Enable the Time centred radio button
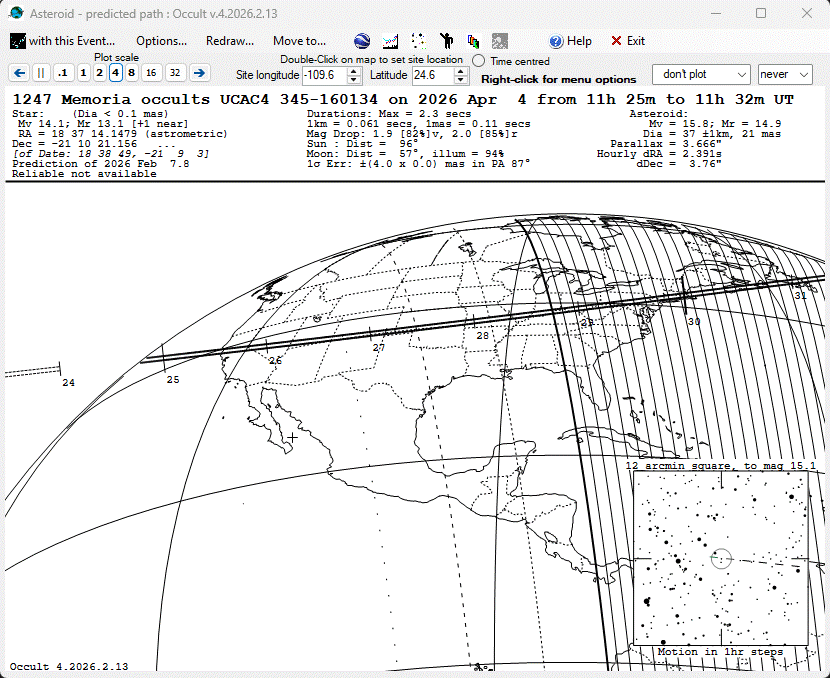830x678 pixels. coord(479,61)
